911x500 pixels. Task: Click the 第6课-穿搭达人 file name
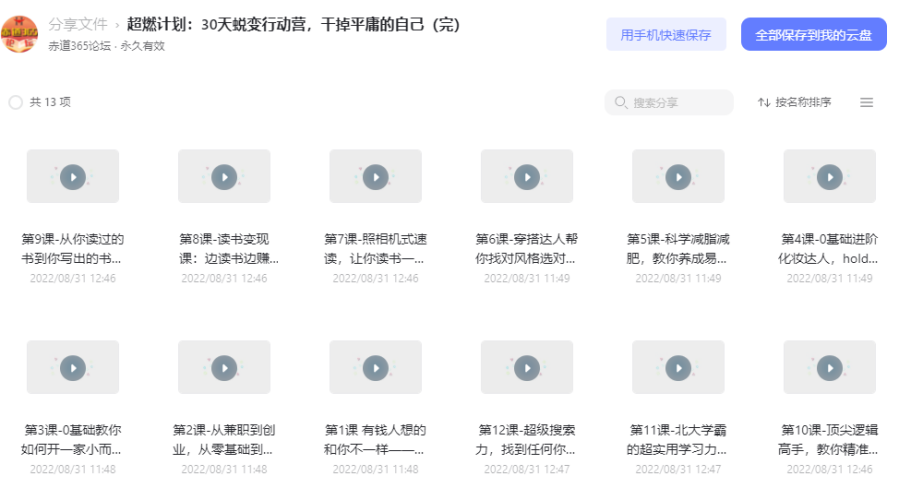526,249
